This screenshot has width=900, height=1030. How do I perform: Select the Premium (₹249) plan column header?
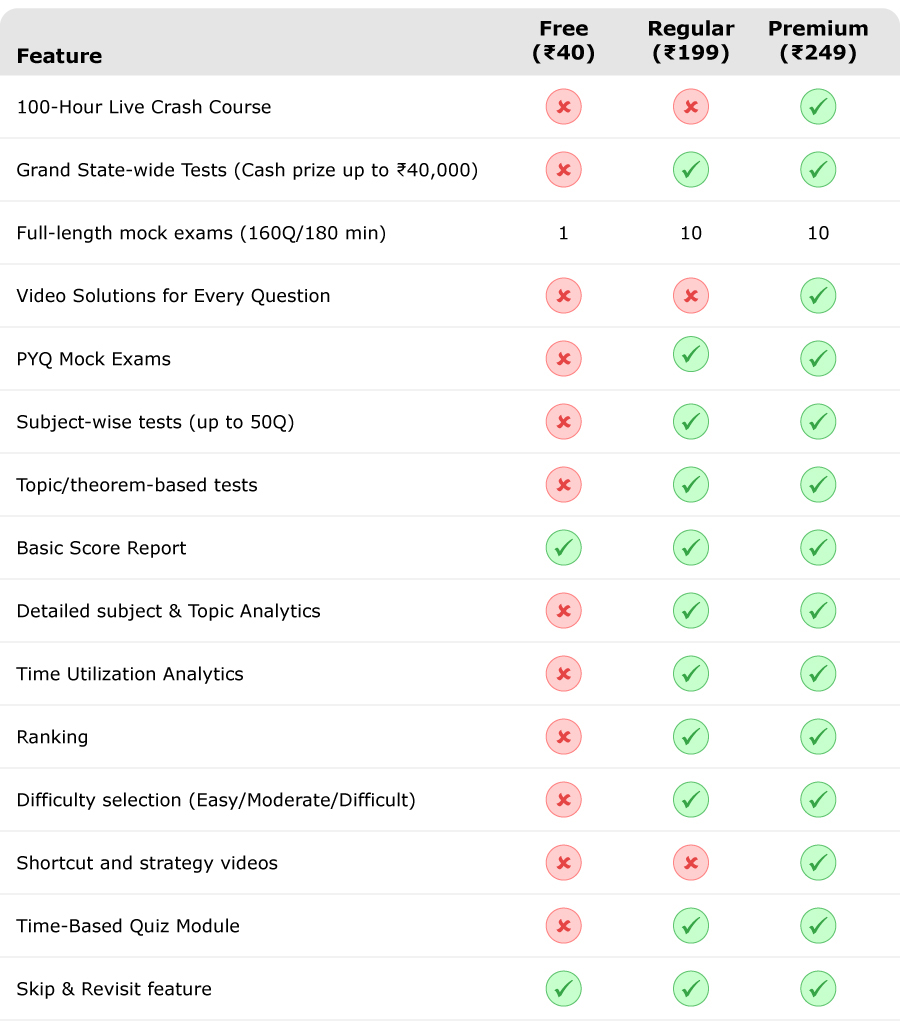[818, 41]
